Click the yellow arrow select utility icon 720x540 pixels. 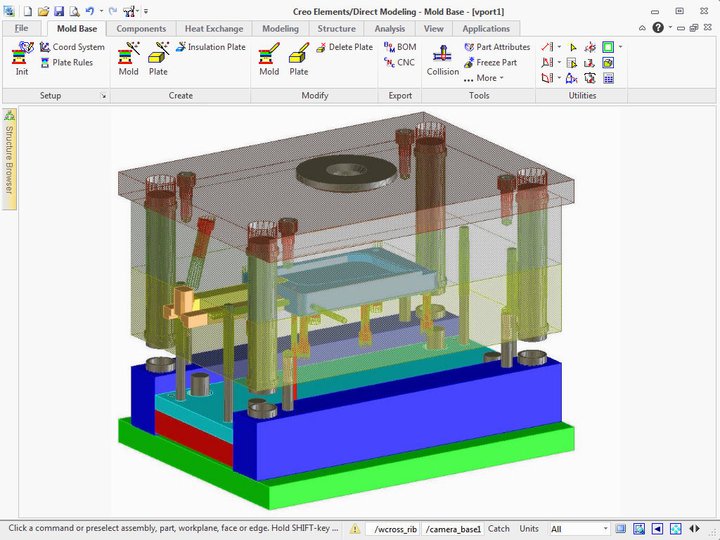(x=572, y=47)
